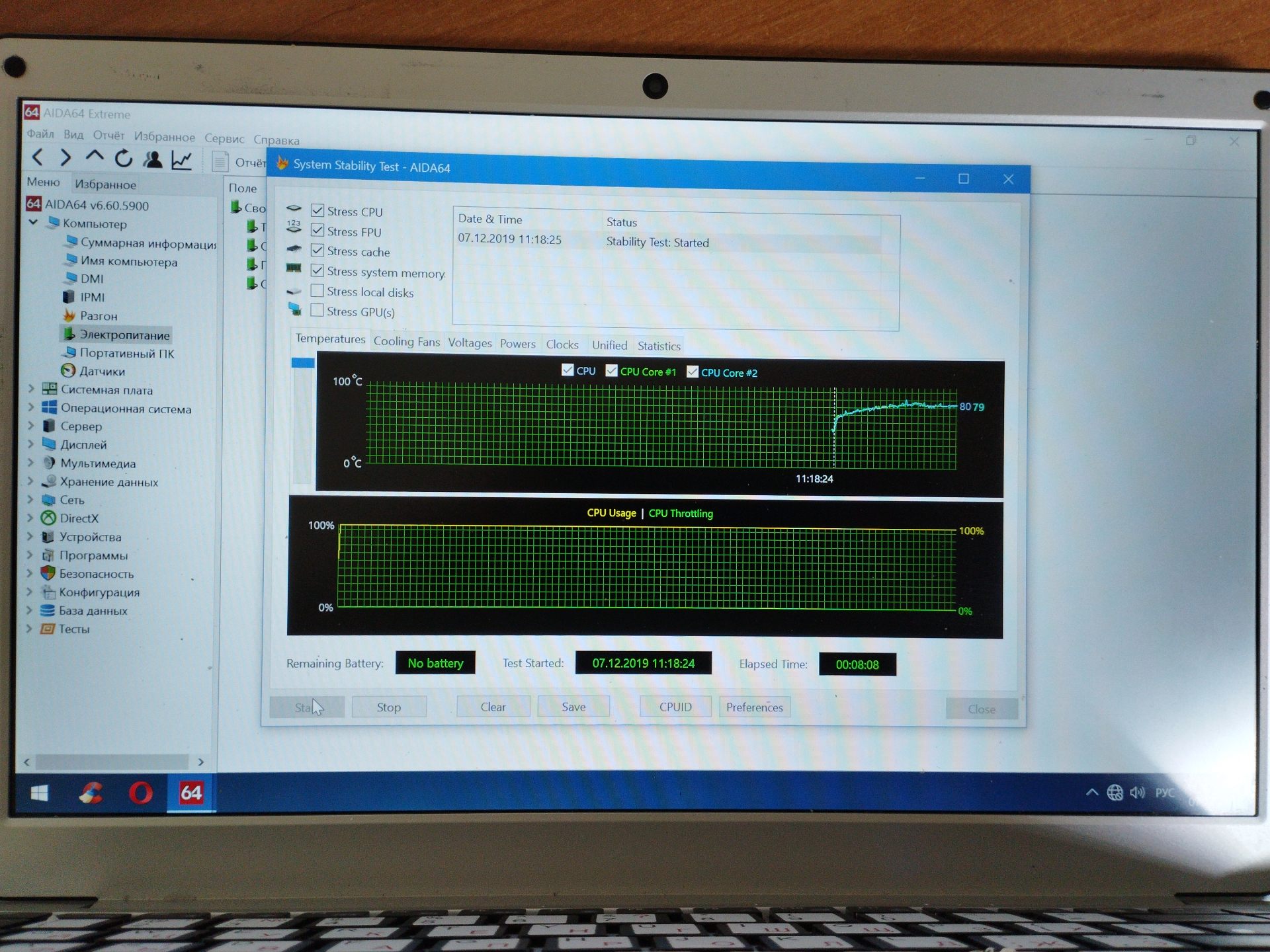Toggle Stress FPU checkbox
Screen dimensions: 1270x952
pos(317,230)
